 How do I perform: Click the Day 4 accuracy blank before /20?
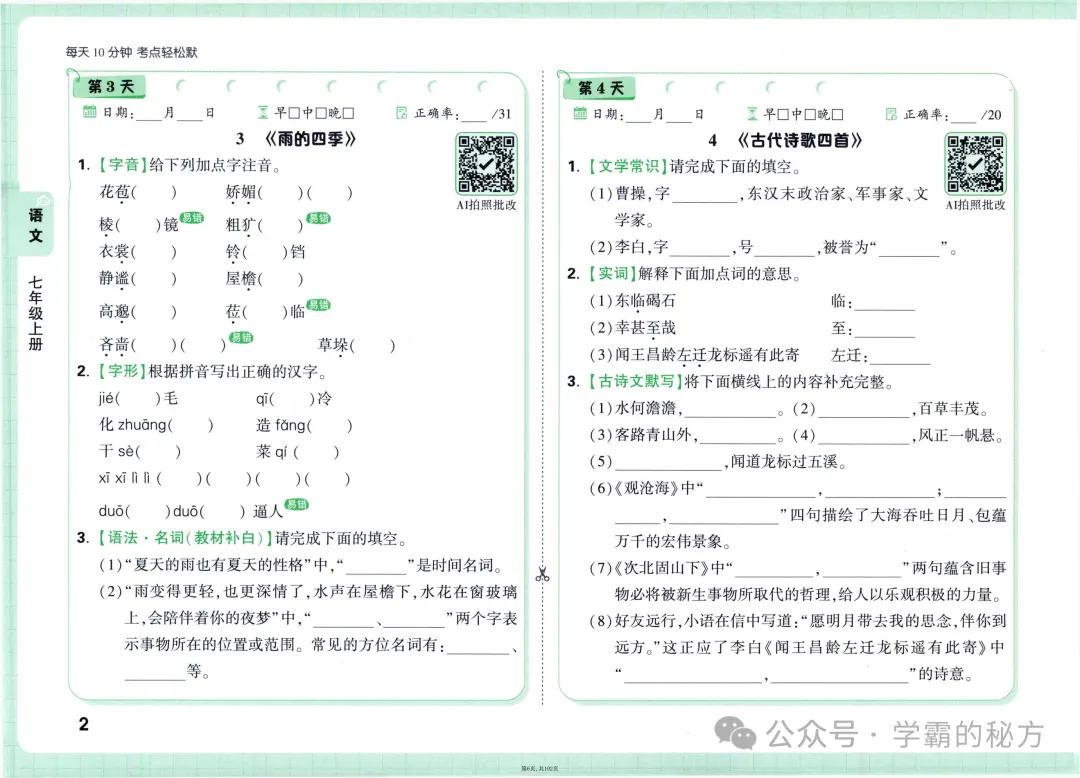pyautogui.click(x=964, y=116)
